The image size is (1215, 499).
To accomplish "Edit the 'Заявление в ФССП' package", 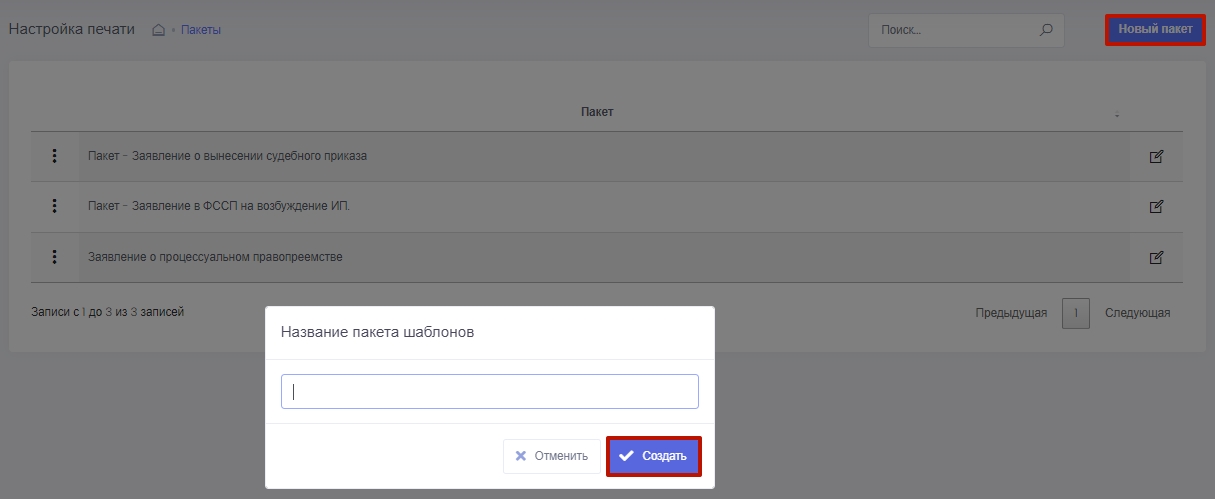I will 1156,206.
